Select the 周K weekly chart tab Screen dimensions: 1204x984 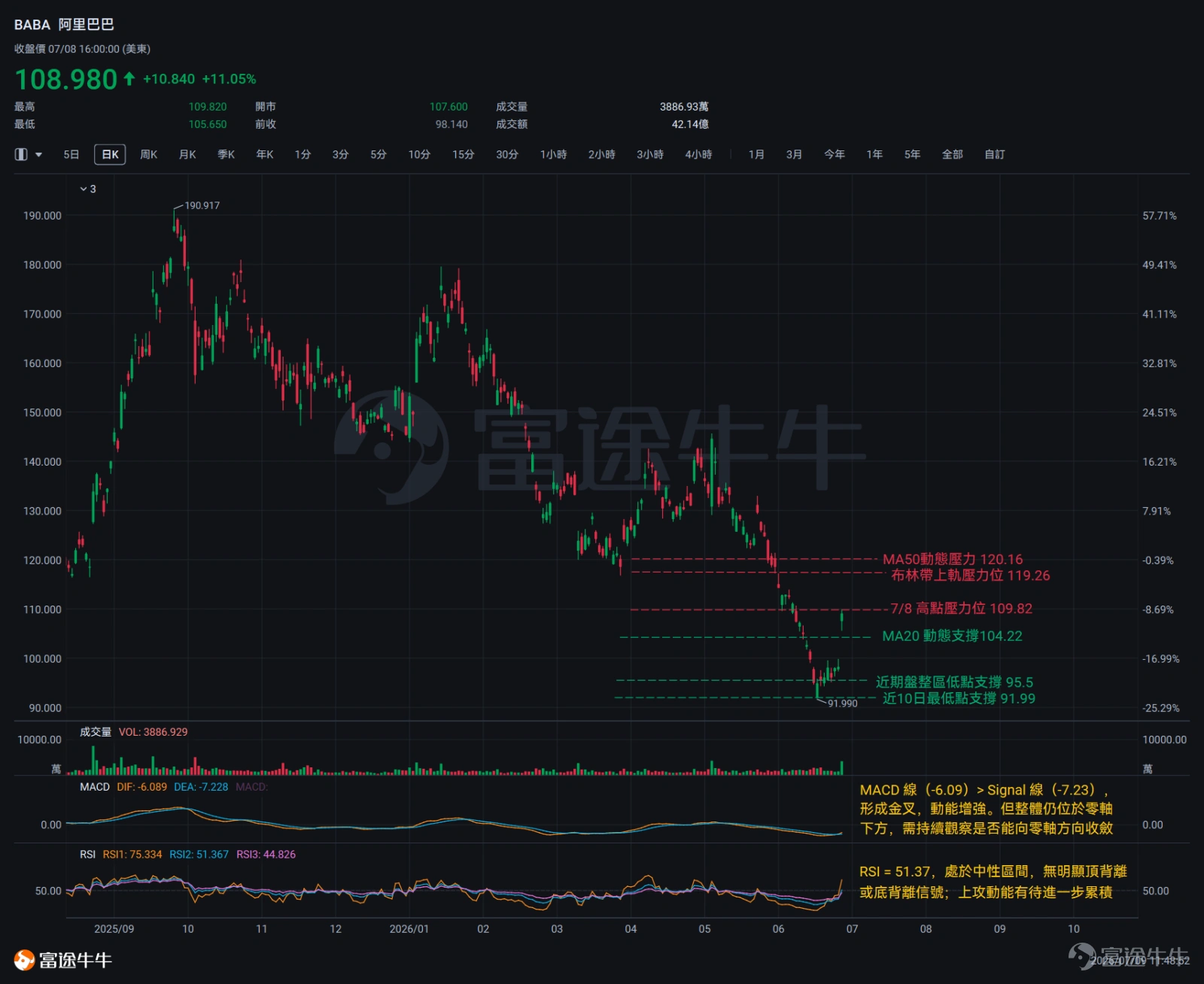click(x=149, y=154)
